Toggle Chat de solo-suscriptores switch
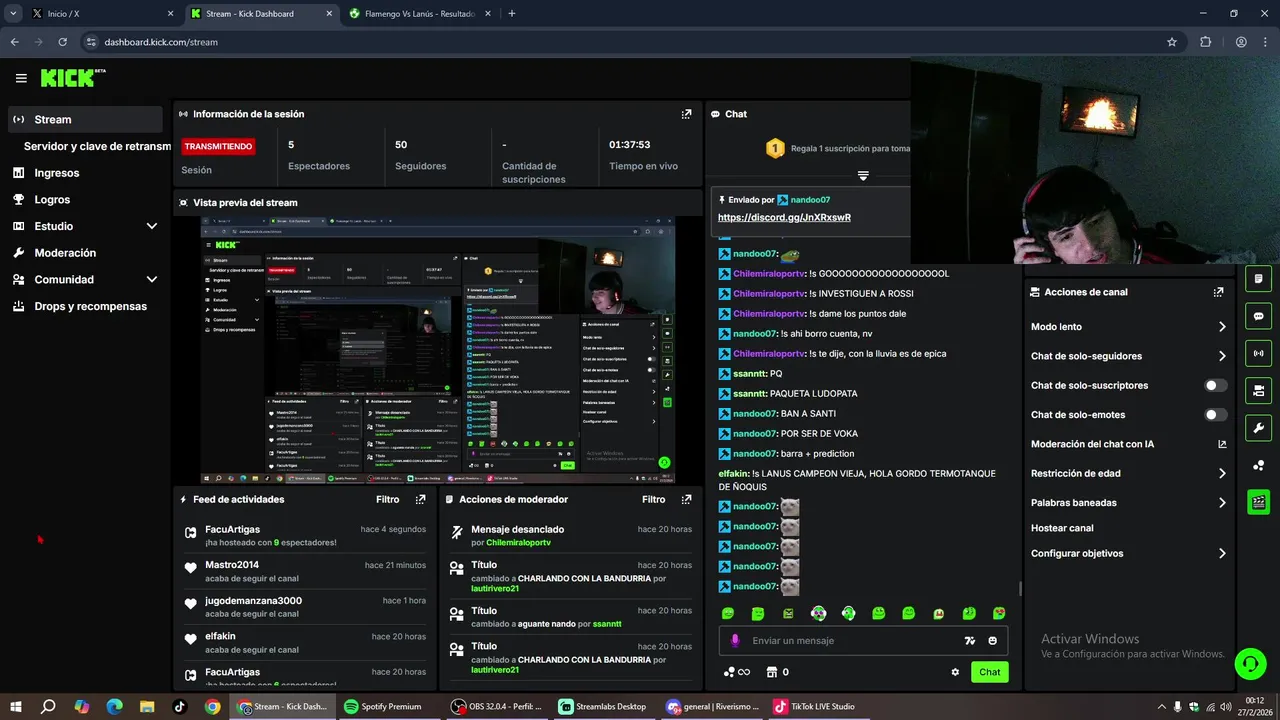The height and width of the screenshot is (720, 1280). [x=1216, y=385]
